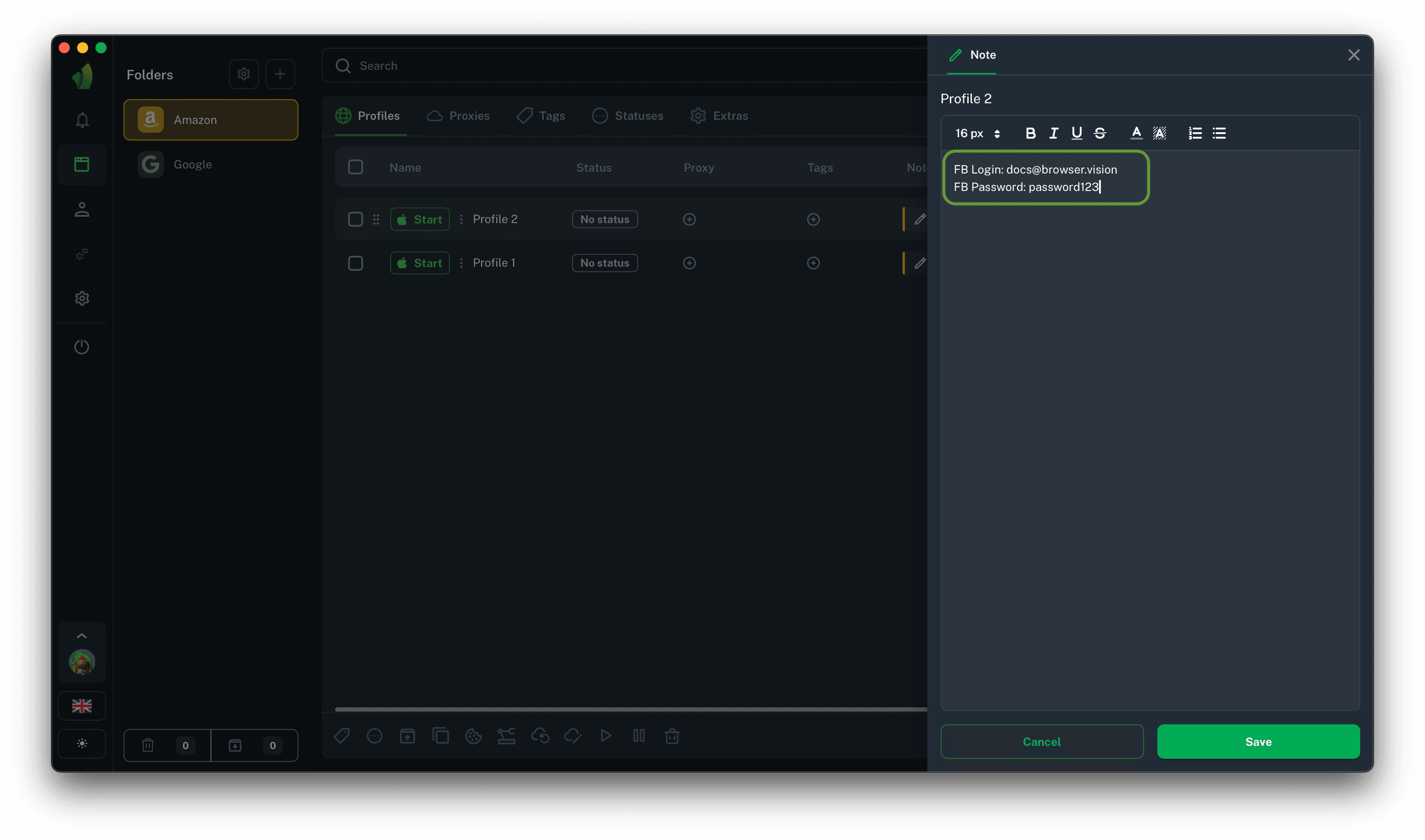This screenshot has height=840, width=1425.
Task: Apply italic formatting to note text
Action: pos(1054,133)
